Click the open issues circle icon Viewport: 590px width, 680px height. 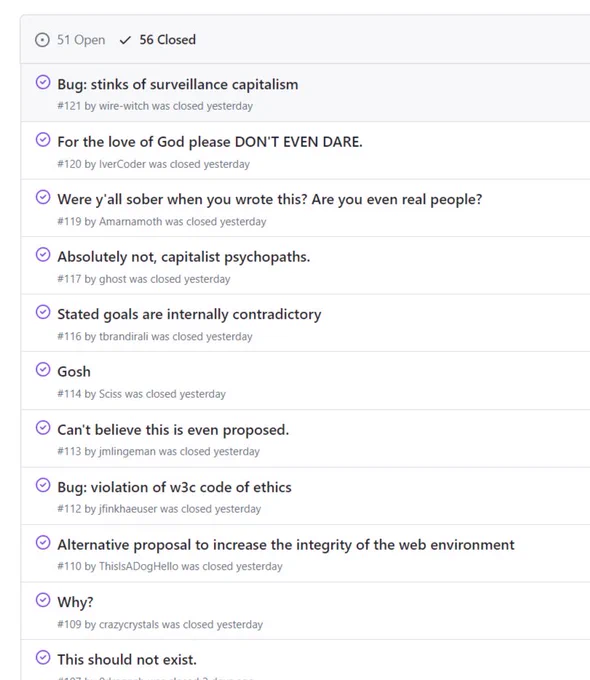pos(42,40)
